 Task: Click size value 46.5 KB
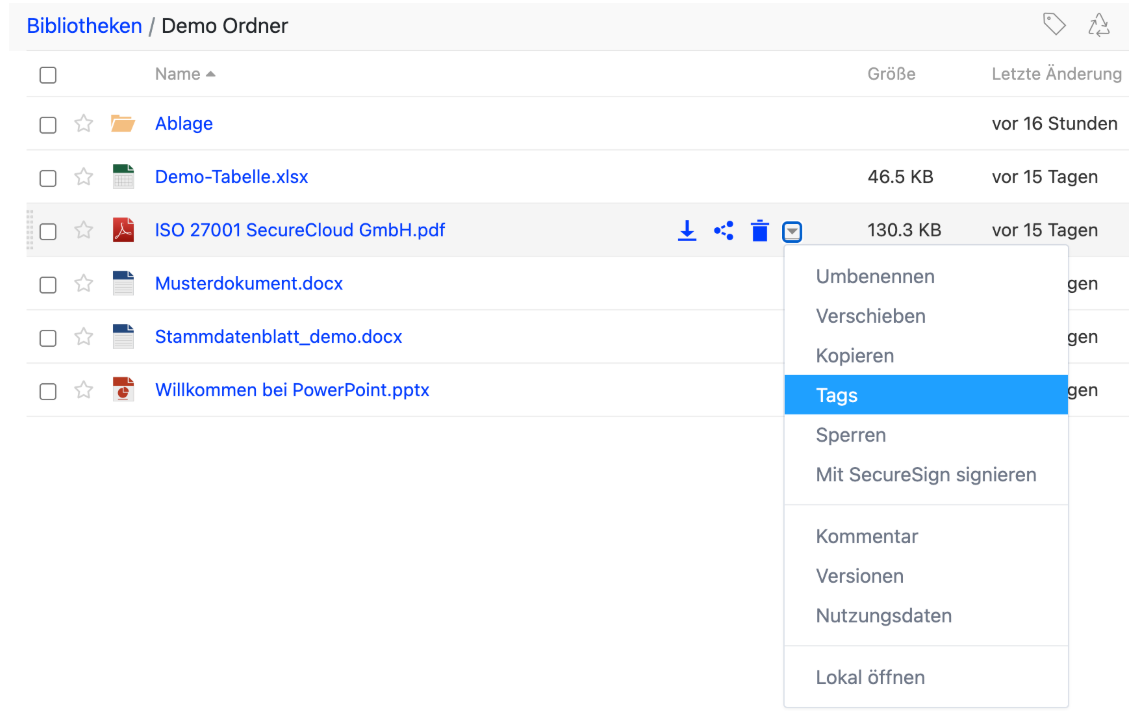point(900,176)
